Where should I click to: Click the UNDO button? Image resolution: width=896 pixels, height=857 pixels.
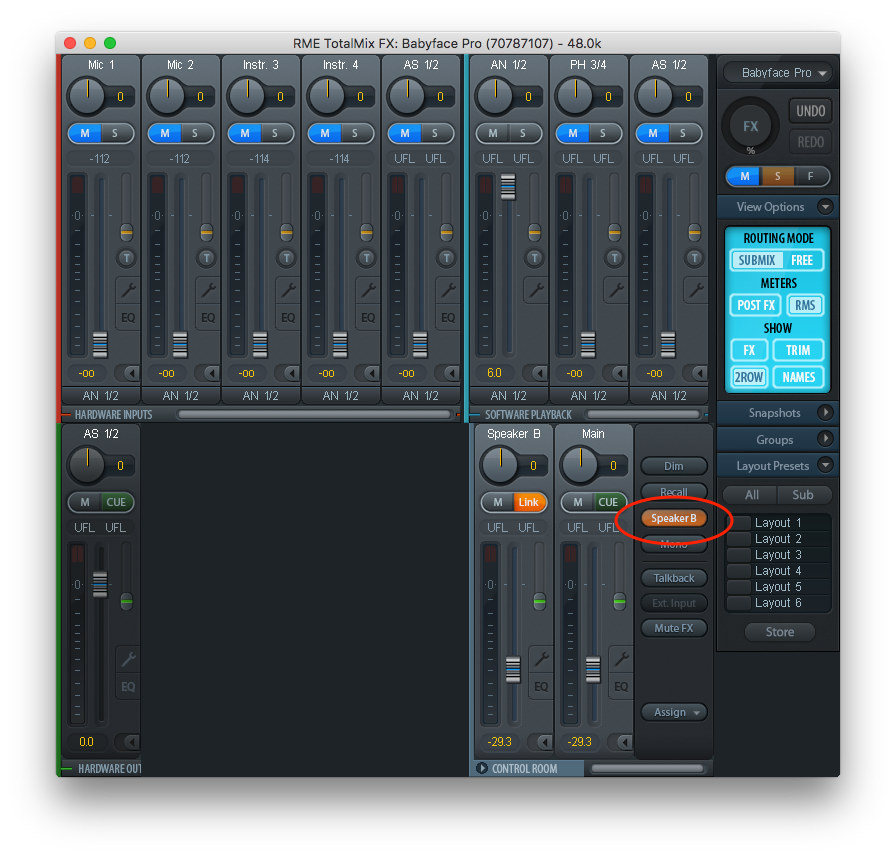tap(810, 111)
